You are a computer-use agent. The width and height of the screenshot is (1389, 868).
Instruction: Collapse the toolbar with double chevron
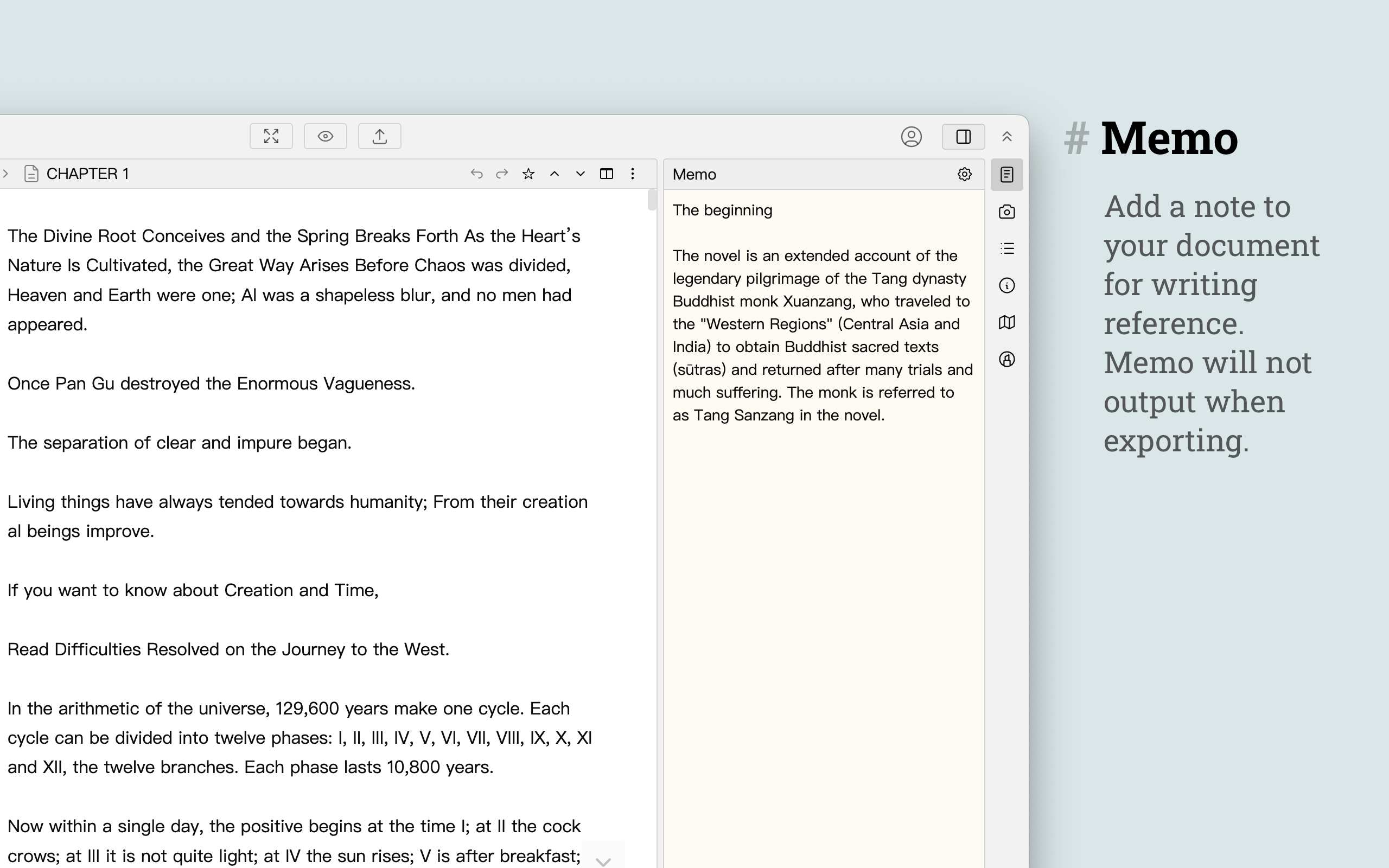pyautogui.click(x=1006, y=137)
